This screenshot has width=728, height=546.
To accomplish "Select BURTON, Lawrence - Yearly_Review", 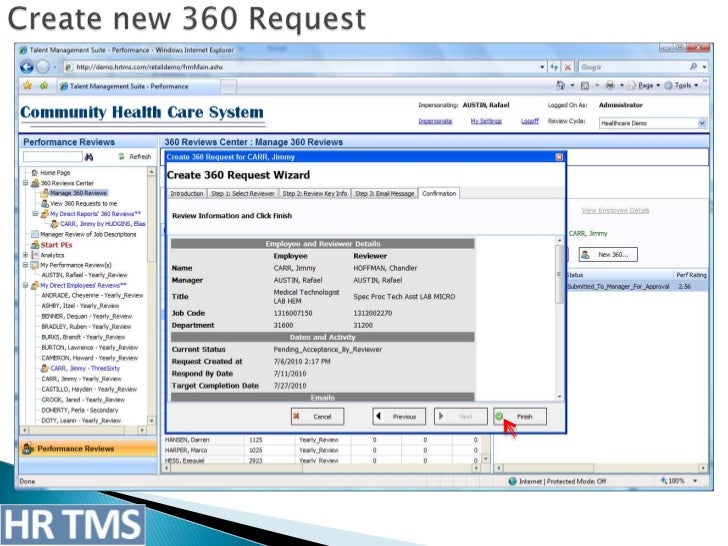I will [90, 347].
